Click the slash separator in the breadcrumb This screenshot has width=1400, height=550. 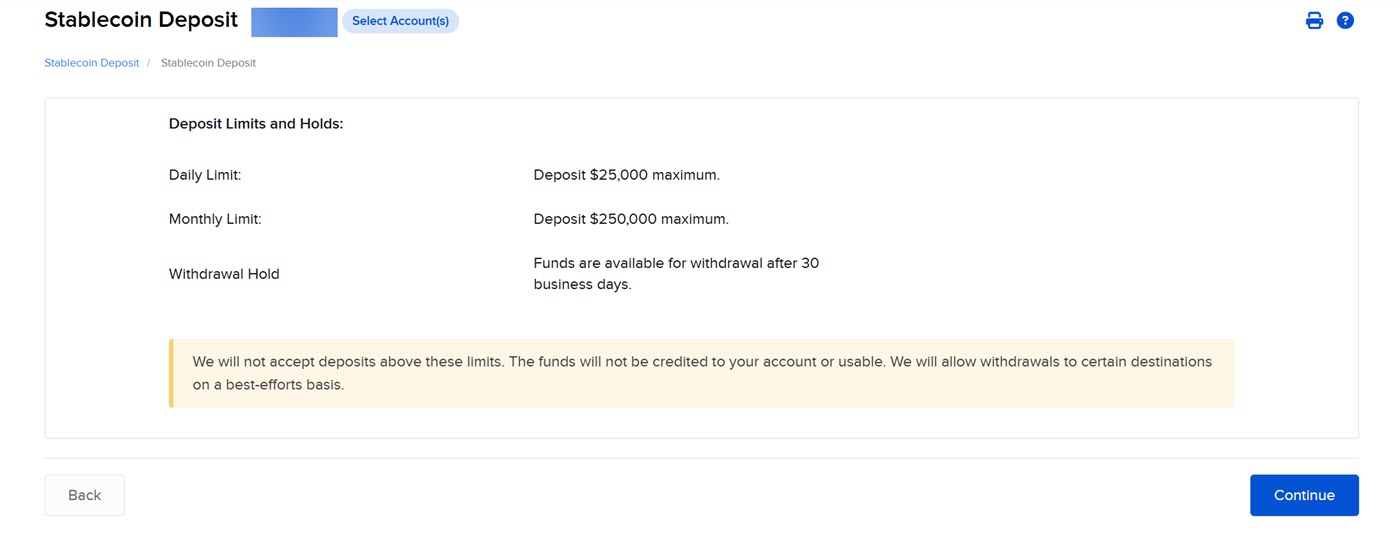click(x=149, y=63)
